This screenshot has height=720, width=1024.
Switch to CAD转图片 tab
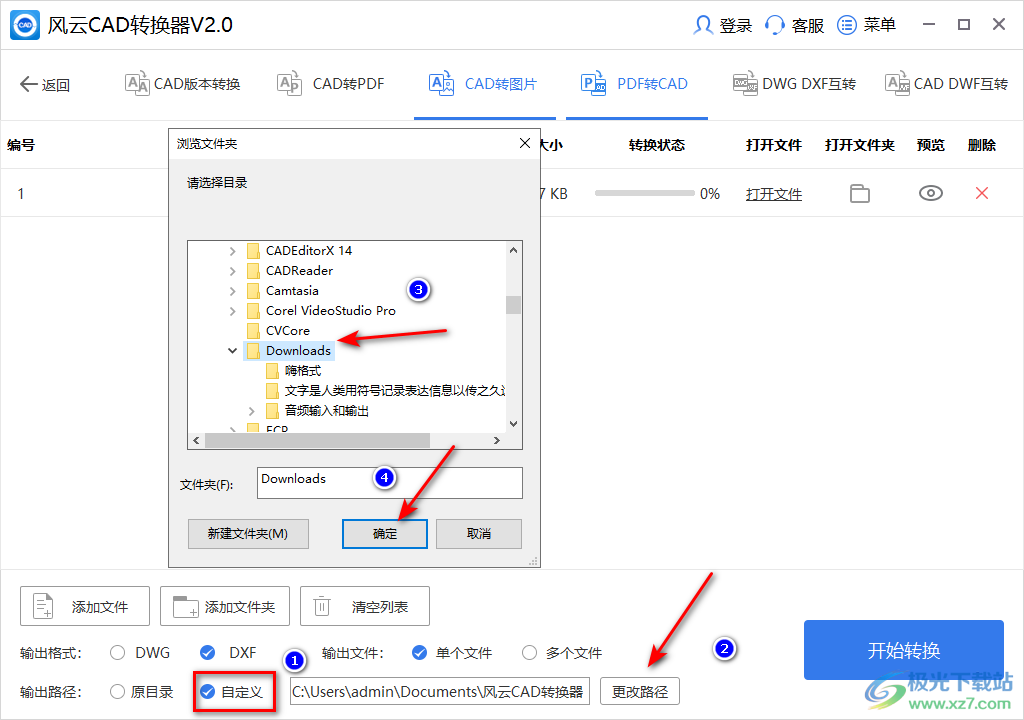pyautogui.click(x=483, y=84)
